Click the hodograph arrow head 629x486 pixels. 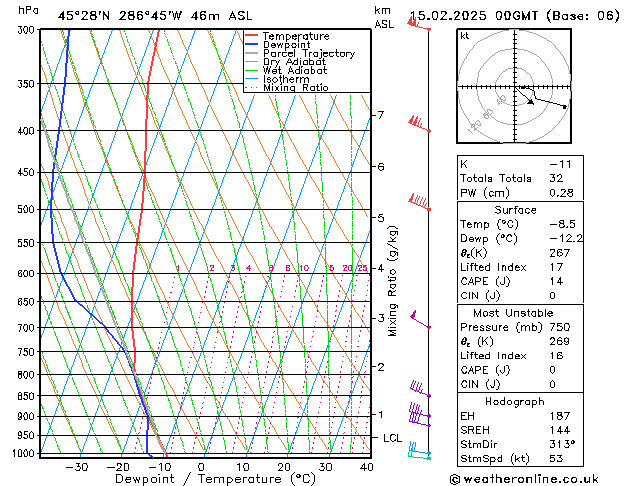[531, 102]
